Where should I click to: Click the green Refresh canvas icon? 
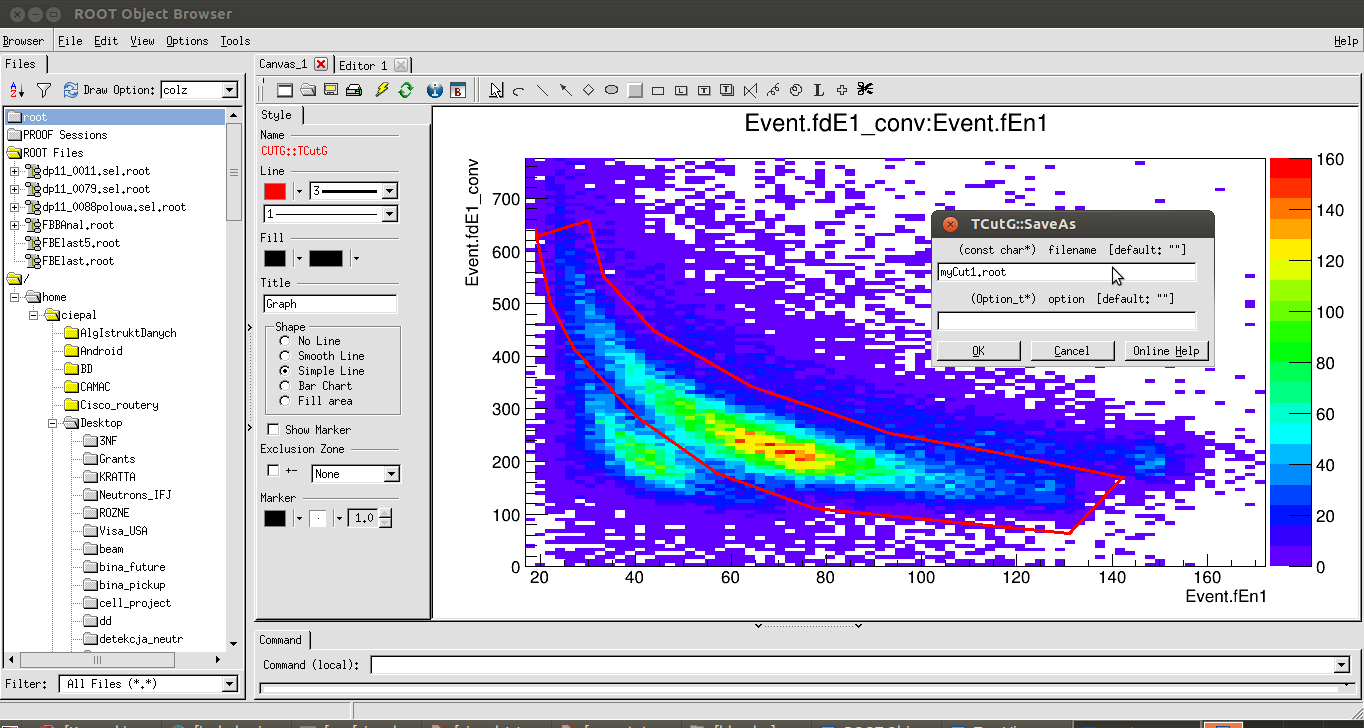(405, 90)
